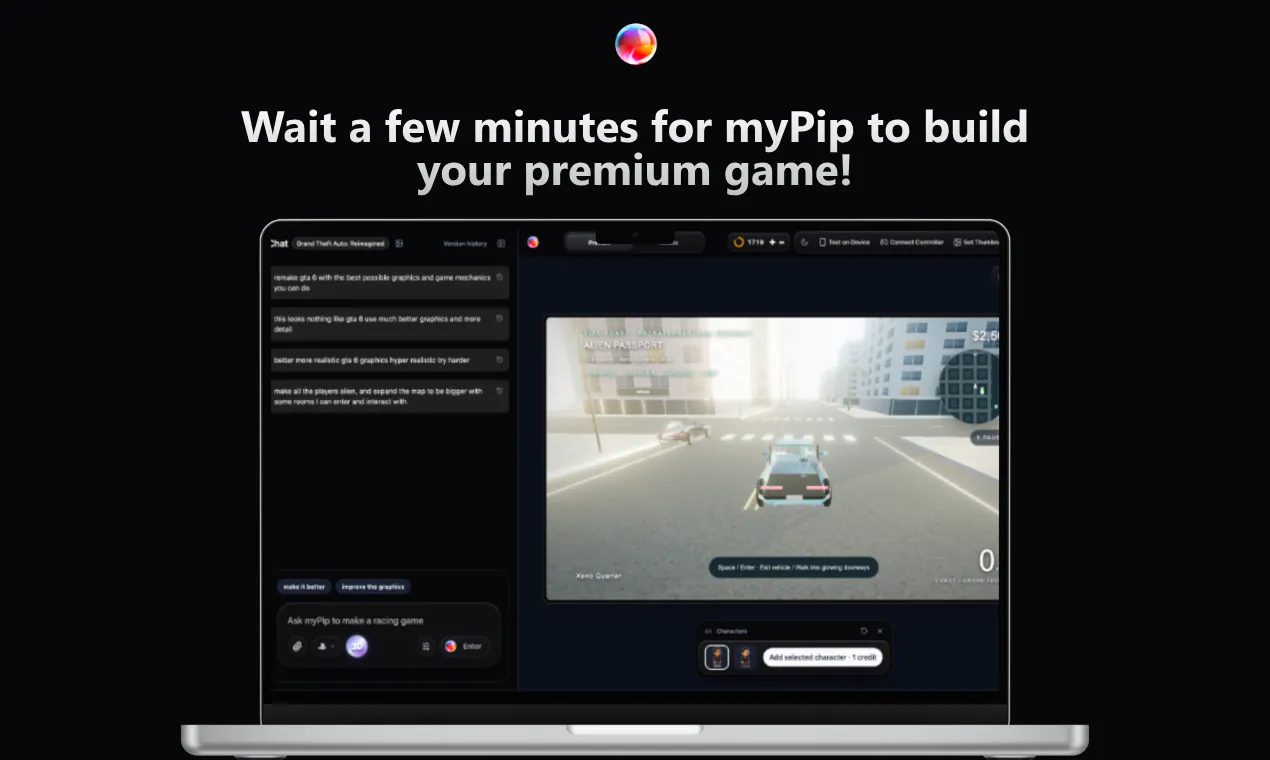Click the Set Thumbnail button
This screenshot has width=1270, height=760.
[977, 242]
